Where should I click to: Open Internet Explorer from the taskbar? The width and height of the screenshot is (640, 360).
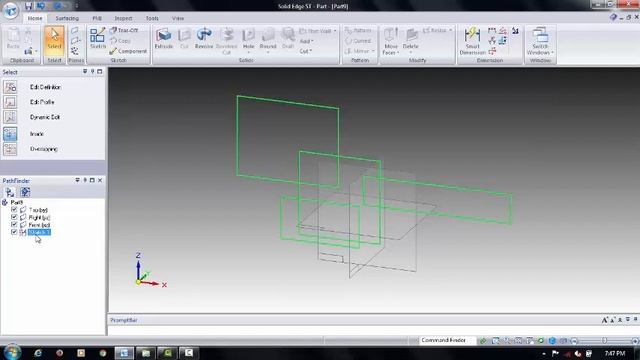(x=38, y=353)
